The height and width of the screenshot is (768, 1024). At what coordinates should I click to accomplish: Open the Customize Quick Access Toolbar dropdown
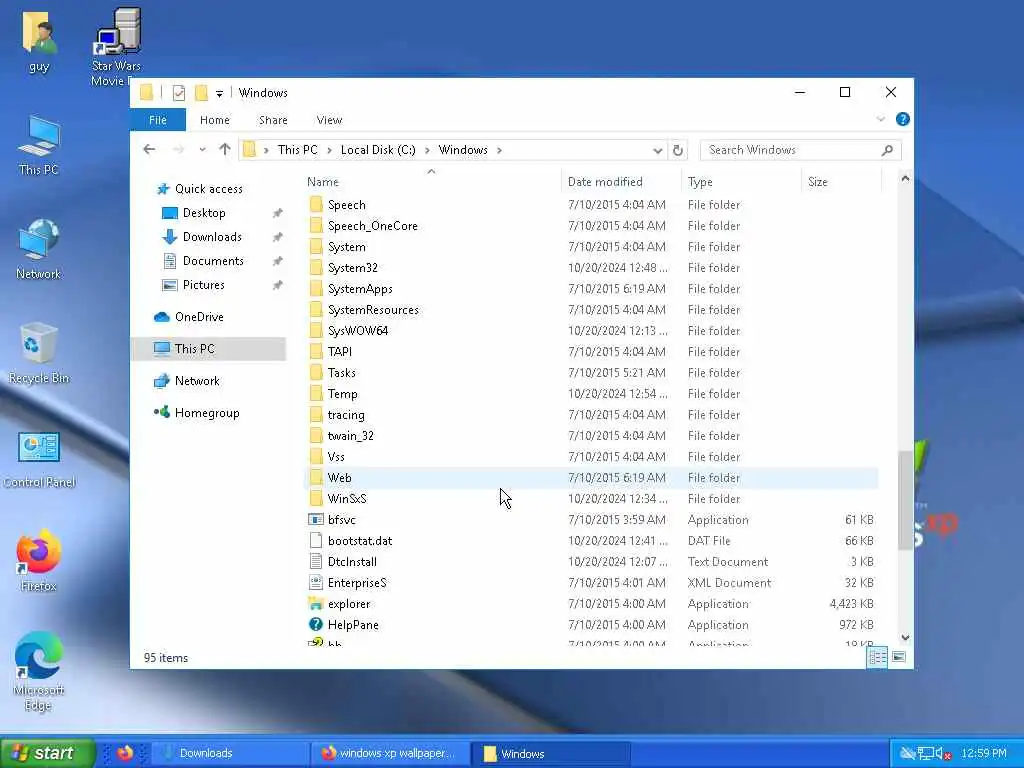coord(219,93)
